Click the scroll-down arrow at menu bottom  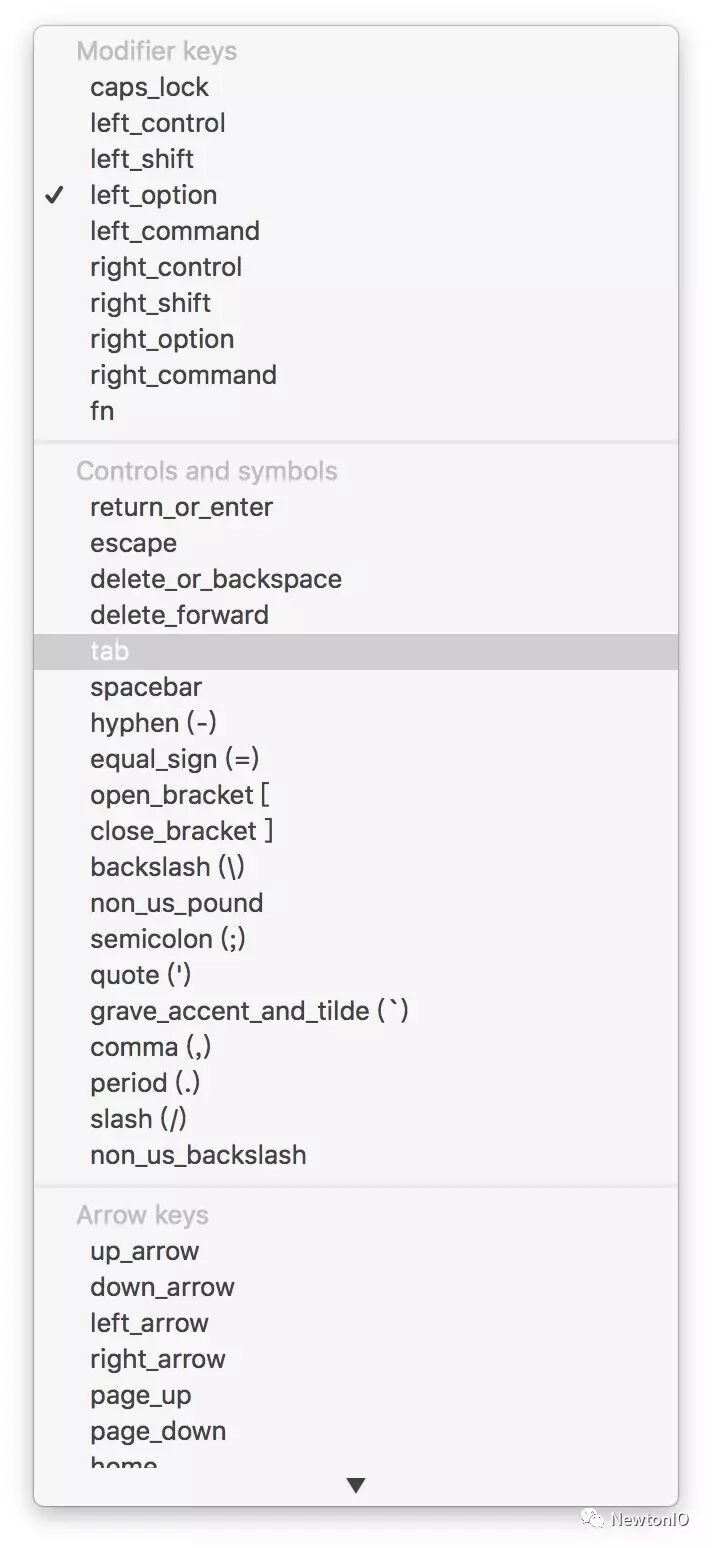coord(355,1486)
